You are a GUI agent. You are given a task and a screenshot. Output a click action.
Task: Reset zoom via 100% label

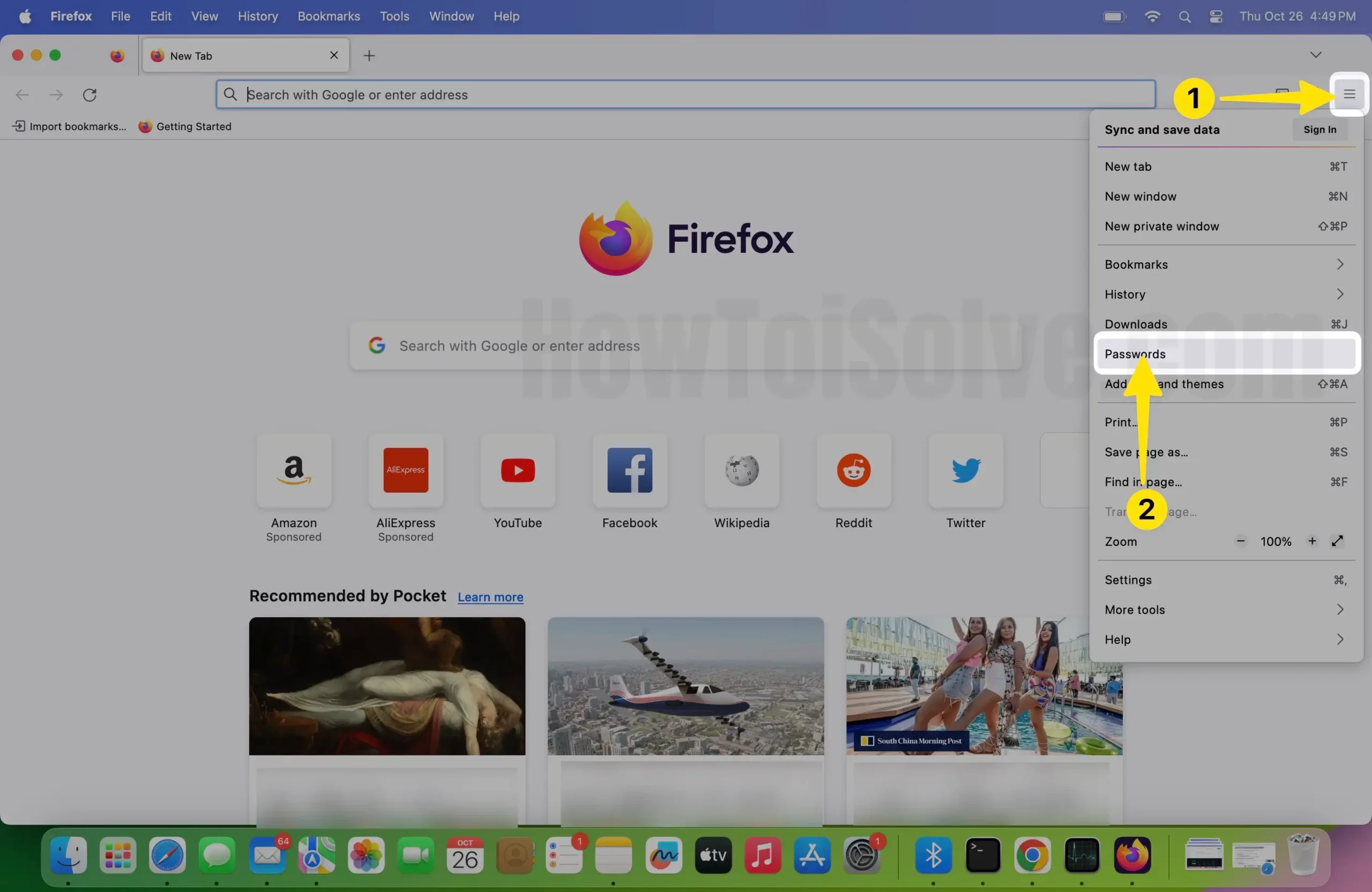click(1276, 542)
